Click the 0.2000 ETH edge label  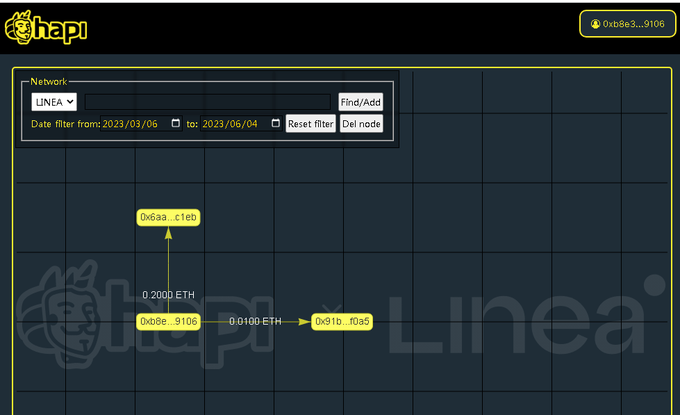[168, 295]
